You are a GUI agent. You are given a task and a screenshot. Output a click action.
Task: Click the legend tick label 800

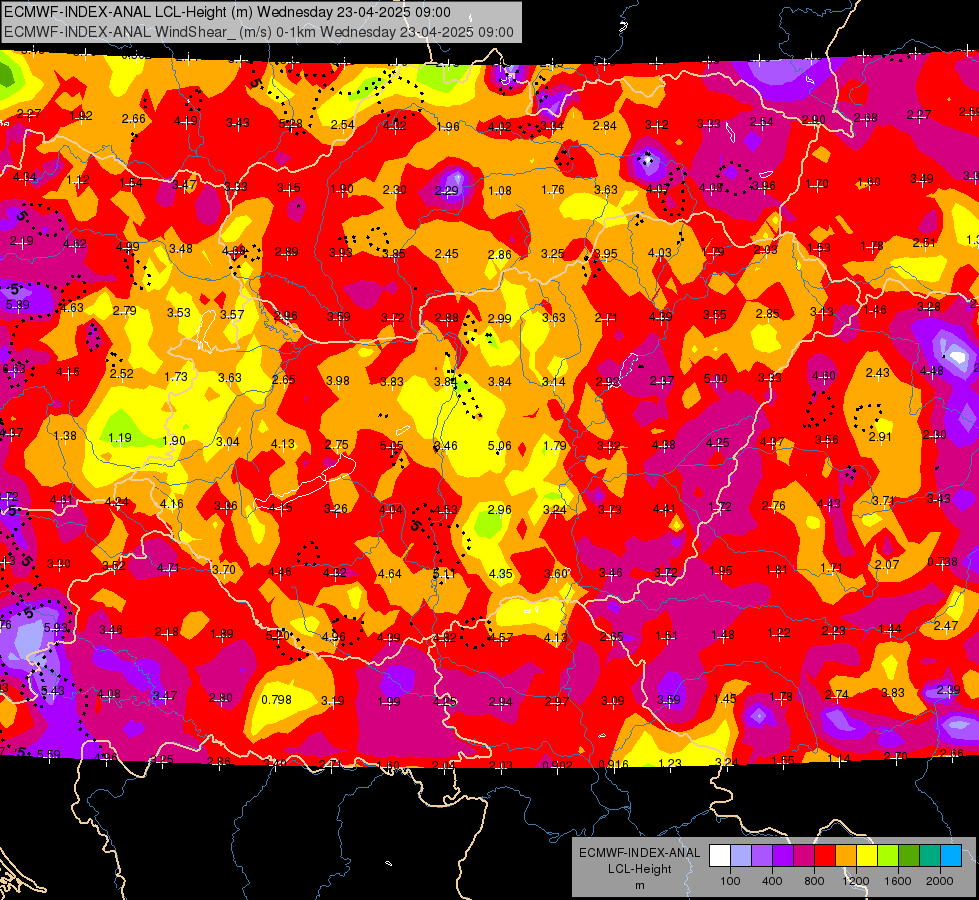(814, 881)
